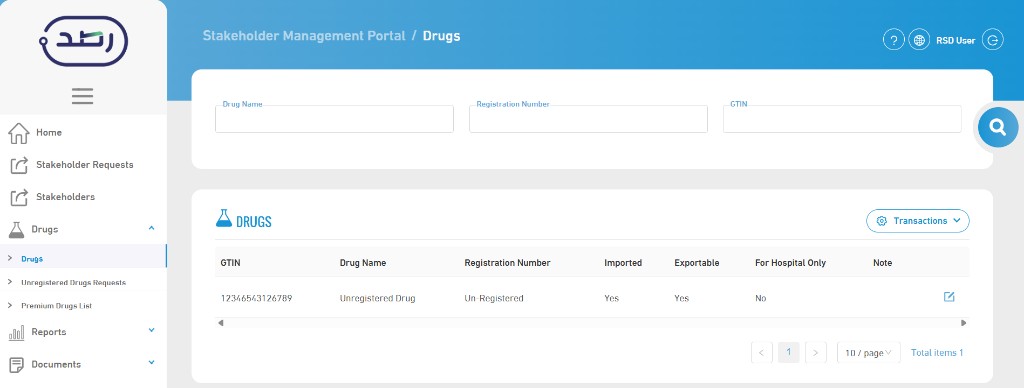Image resolution: width=1024 pixels, height=388 pixels.
Task: Click the RSD User label
Action: 955,40
